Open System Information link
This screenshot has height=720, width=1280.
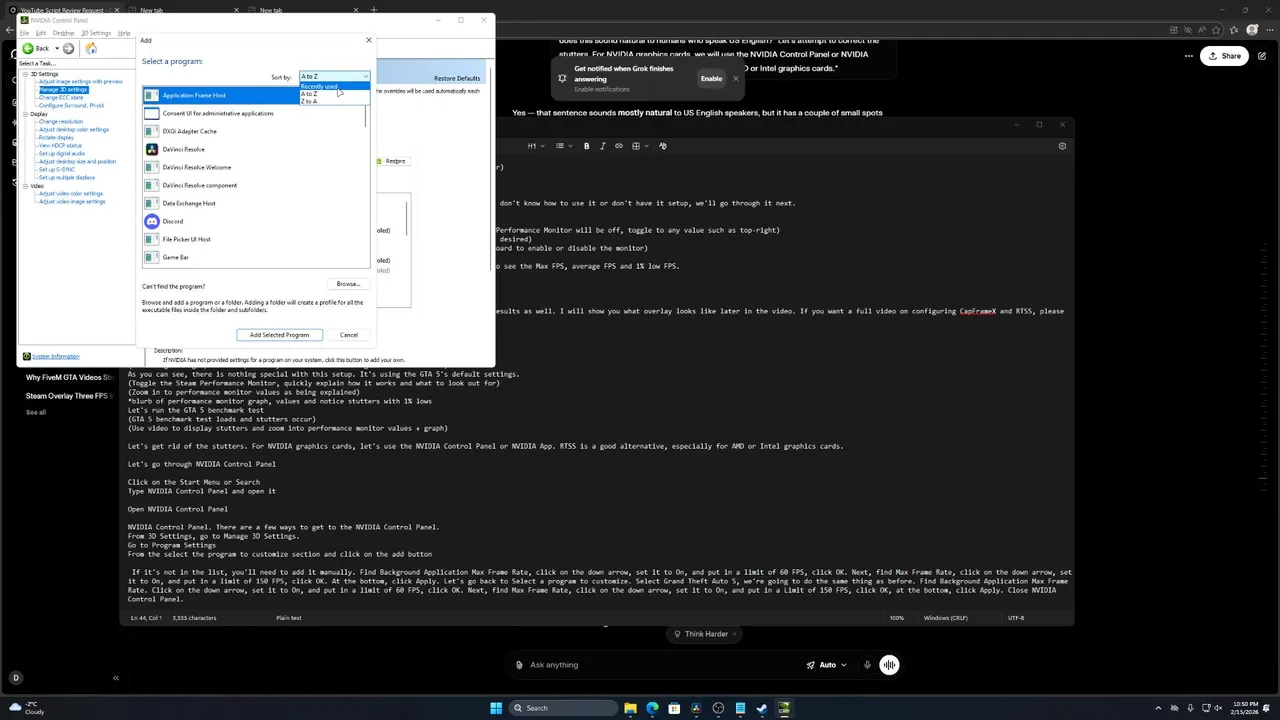[x=55, y=356]
